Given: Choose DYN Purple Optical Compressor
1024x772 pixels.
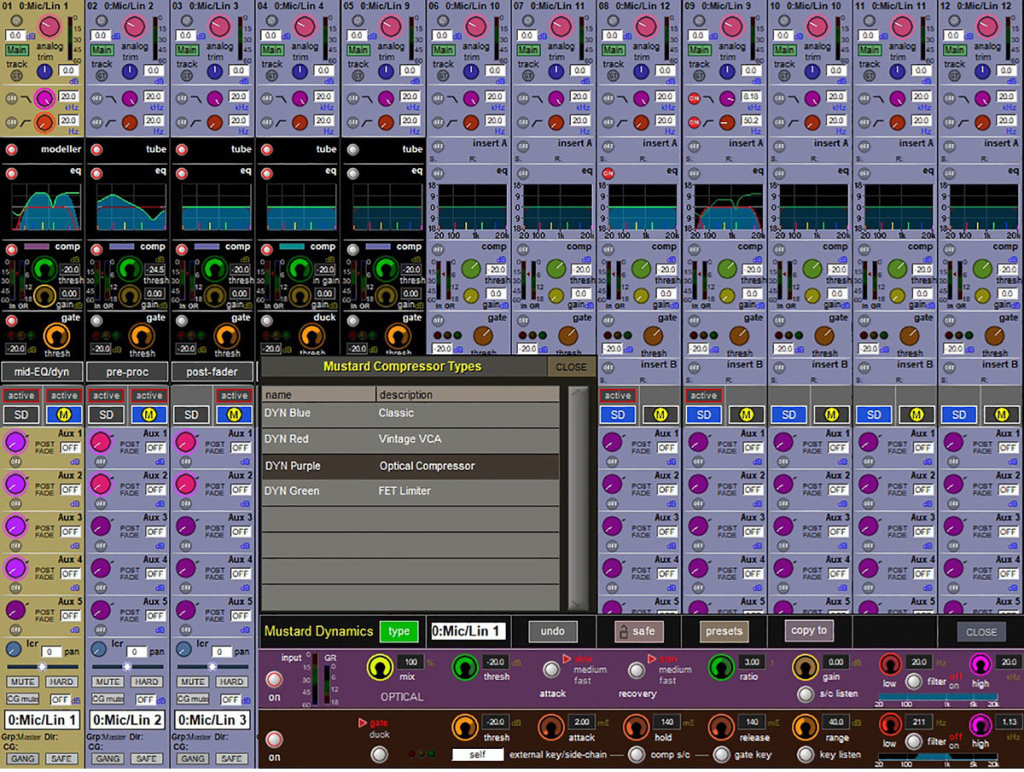Looking at the screenshot, I should (410, 466).
